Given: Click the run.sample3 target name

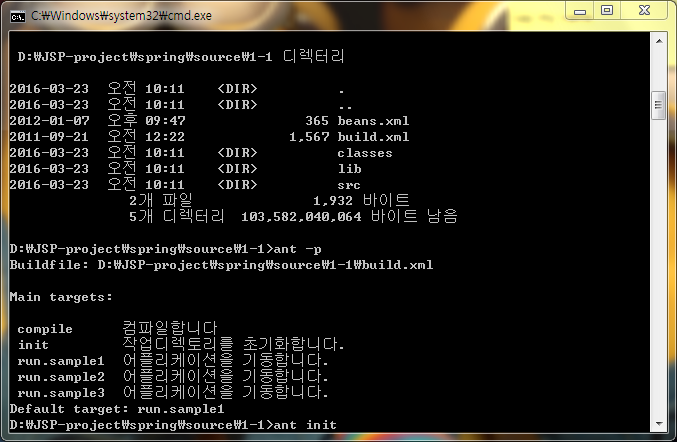Looking at the screenshot, I should (61, 393).
